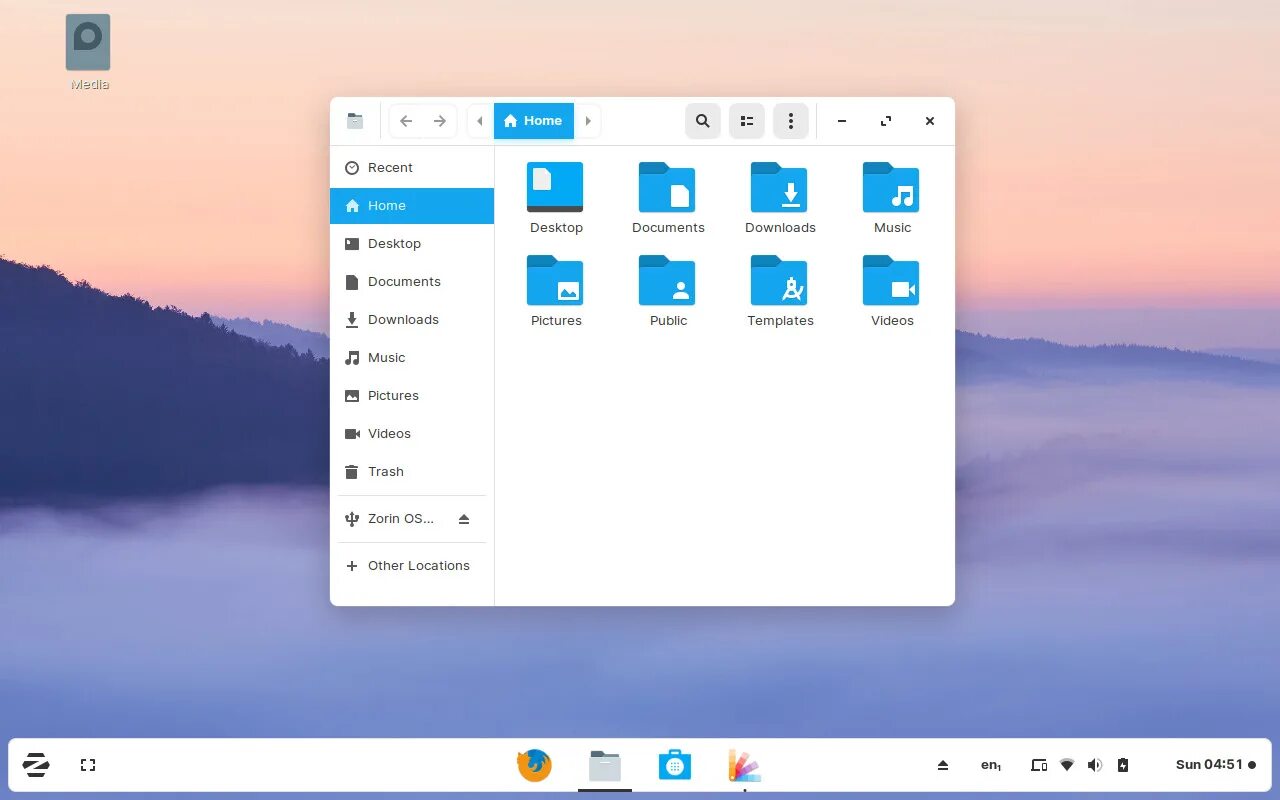The width and height of the screenshot is (1280, 800).
Task: Select Home in the sidebar
Action: click(412, 206)
